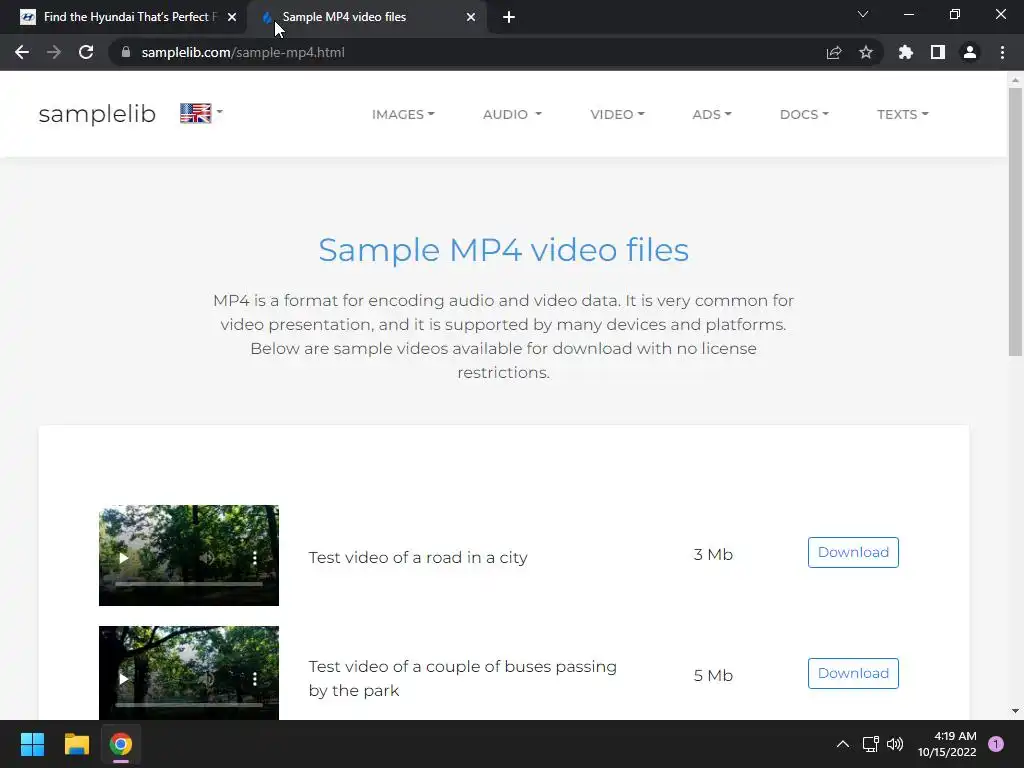Mute the road in a city video
This screenshot has width=1024, height=768.
[207, 558]
